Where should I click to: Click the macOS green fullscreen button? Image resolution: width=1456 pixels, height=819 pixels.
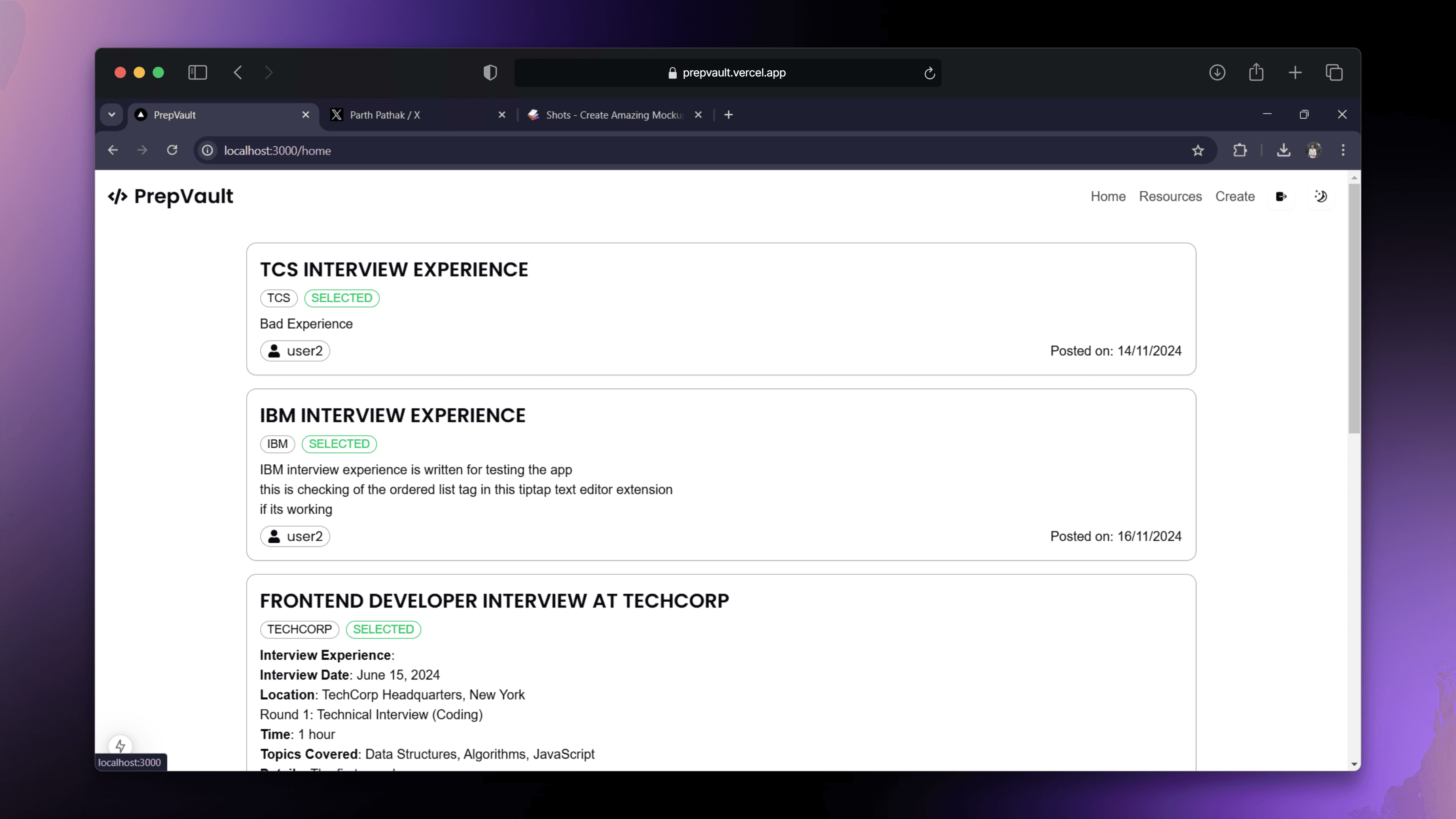(158, 72)
